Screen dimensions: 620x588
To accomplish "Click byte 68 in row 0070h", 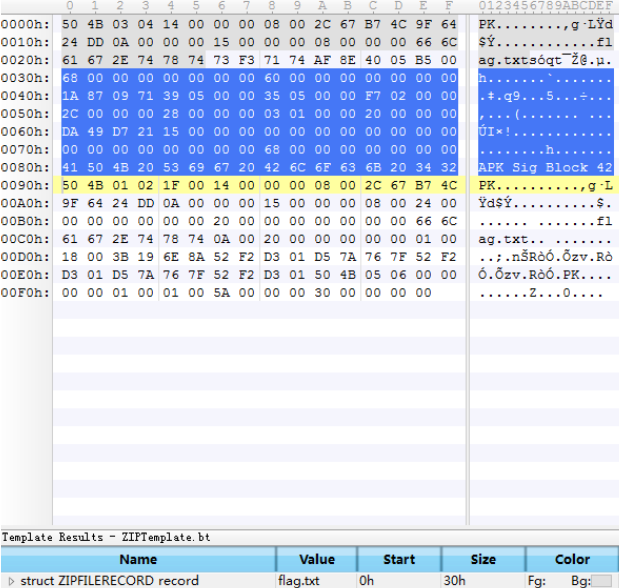I will coord(272,149).
